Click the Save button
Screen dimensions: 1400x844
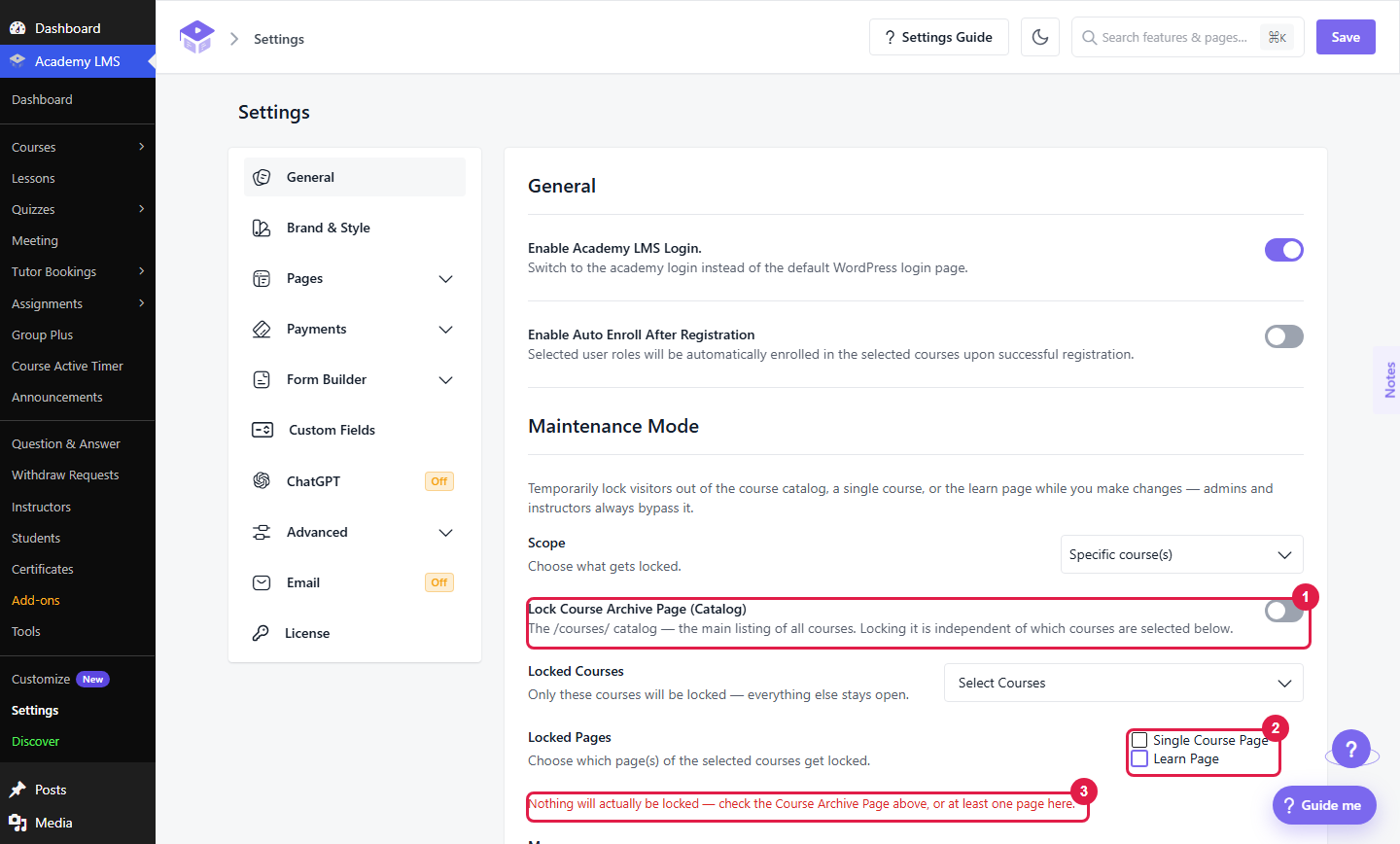click(x=1346, y=37)
